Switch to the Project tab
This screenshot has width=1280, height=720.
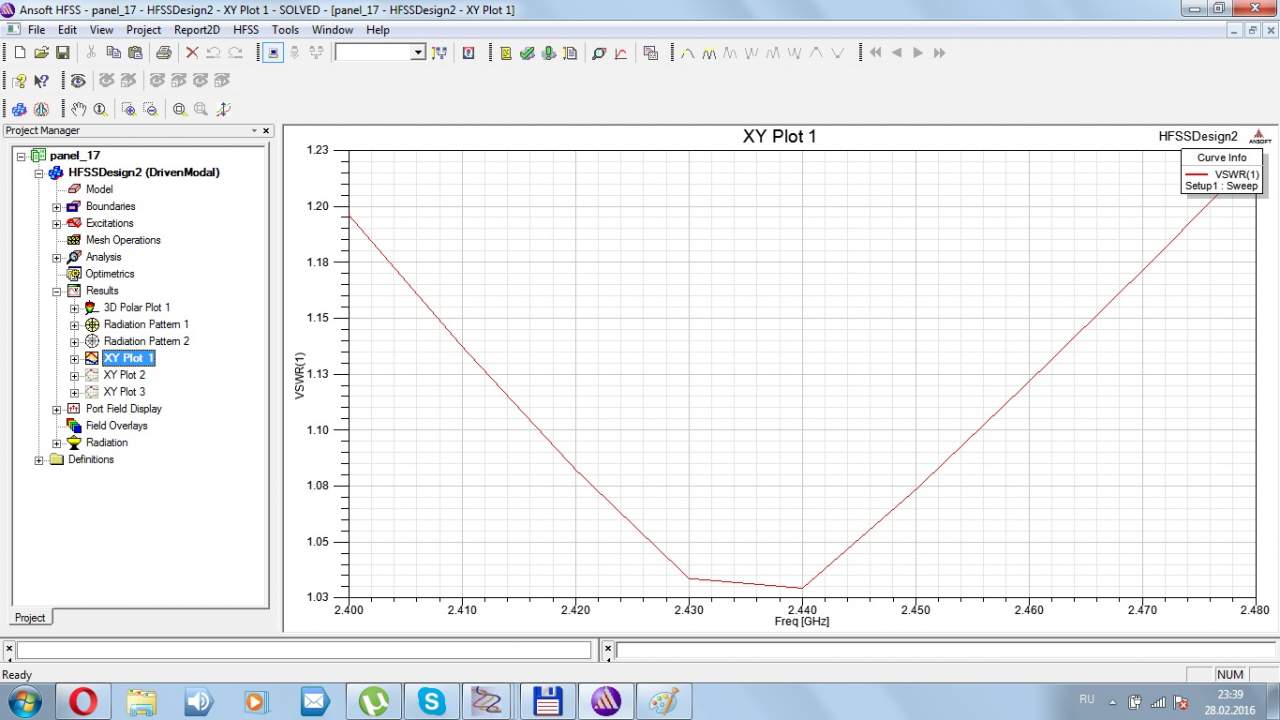click(x=30, y=617)
